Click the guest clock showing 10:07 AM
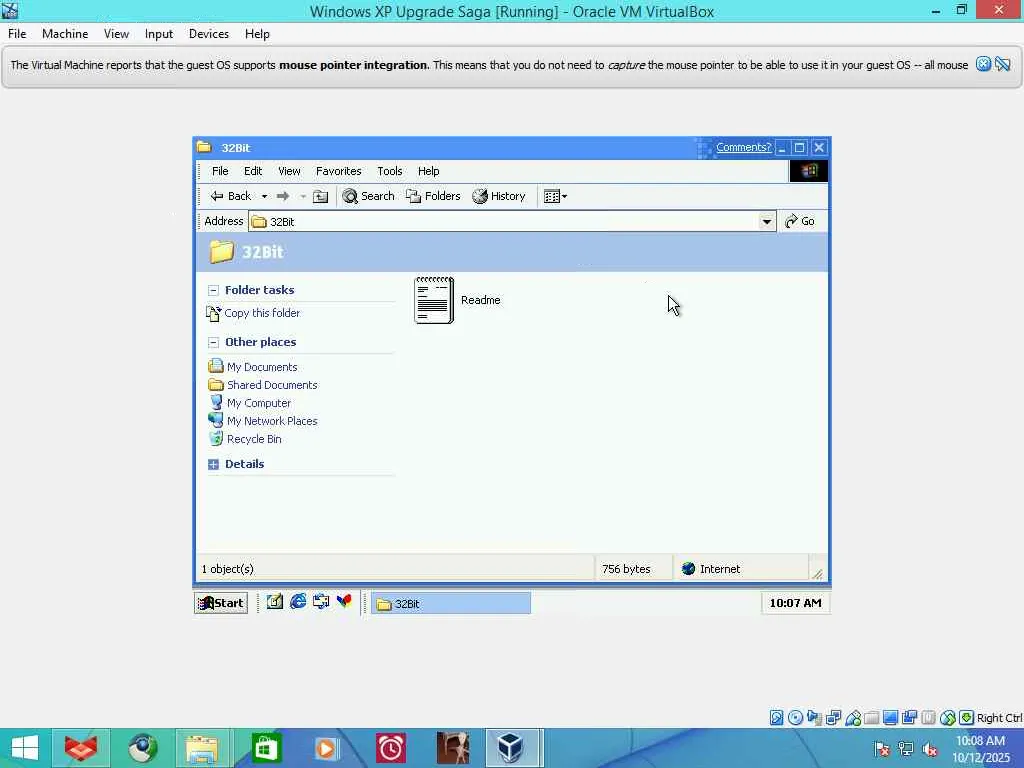This screenshot has width=1024, height=768. pyautogui.click(x=795, y=603)
